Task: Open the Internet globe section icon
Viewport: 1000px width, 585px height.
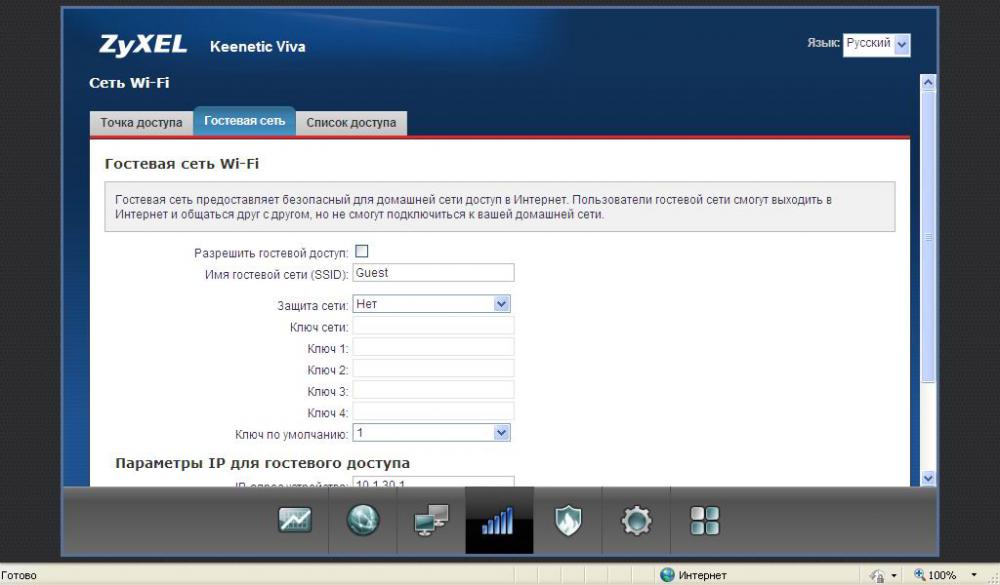Action: pyautogui.click(x=363, y=520)
